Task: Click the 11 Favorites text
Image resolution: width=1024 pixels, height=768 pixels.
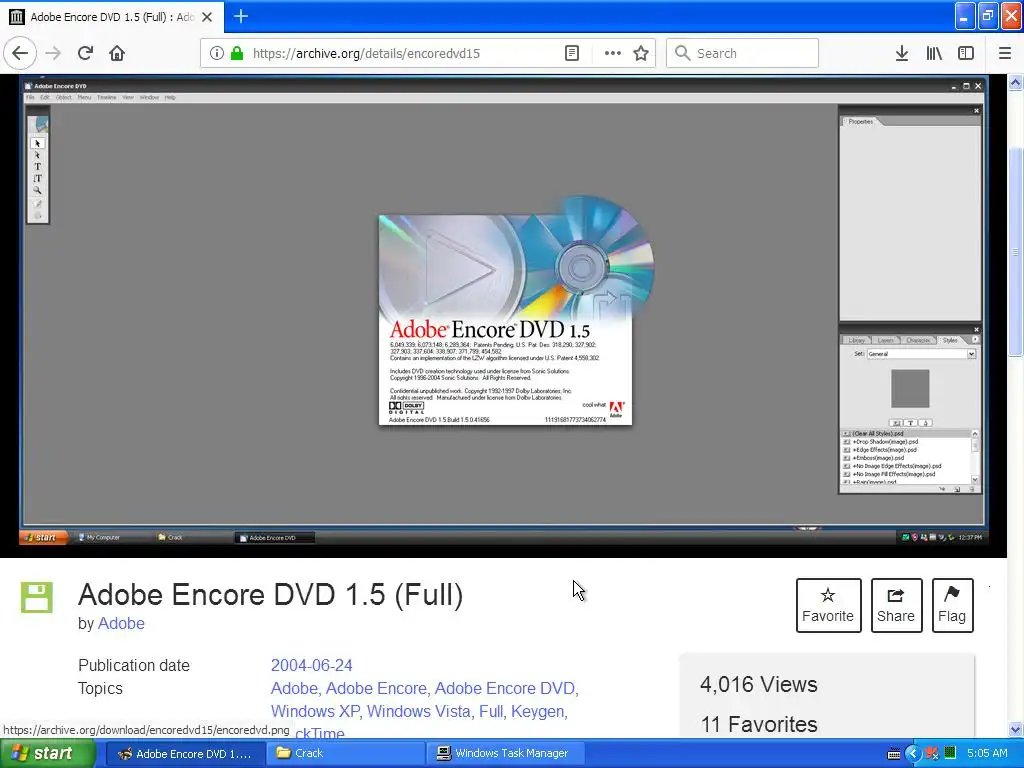Action: coord(759,724)
